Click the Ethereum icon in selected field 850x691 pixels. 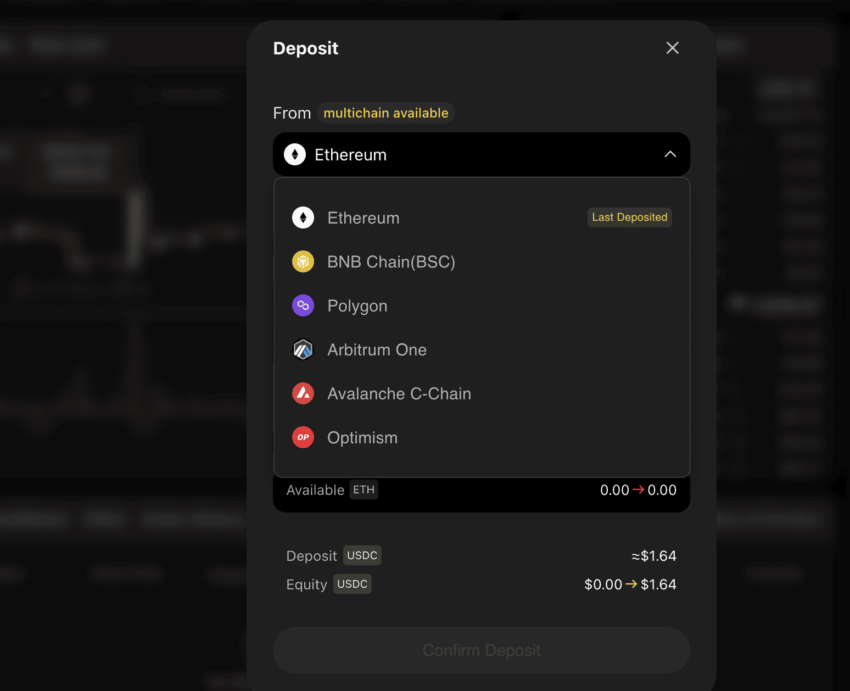[295, 154]
